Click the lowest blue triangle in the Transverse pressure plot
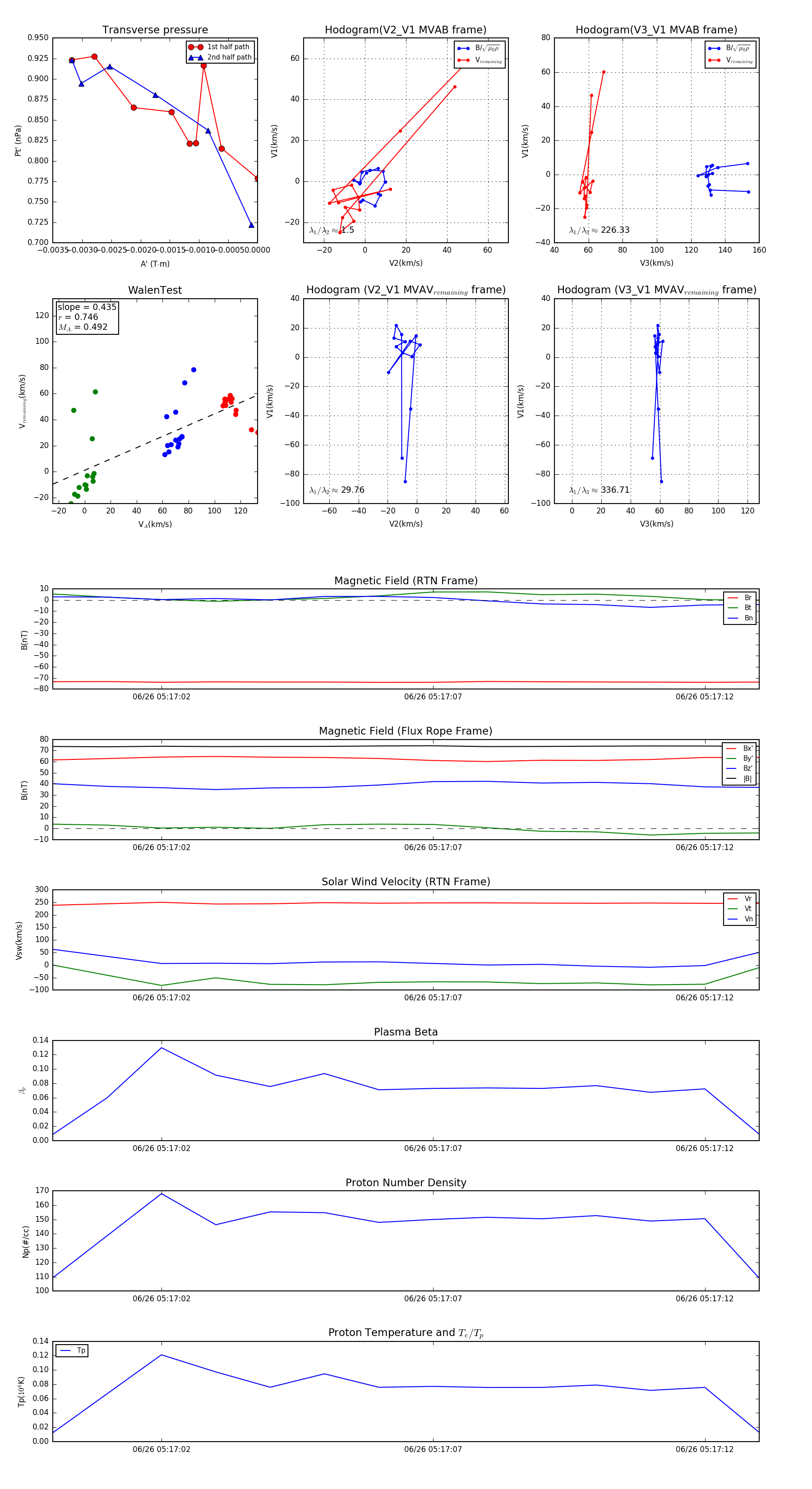 [x=251, y=225]
